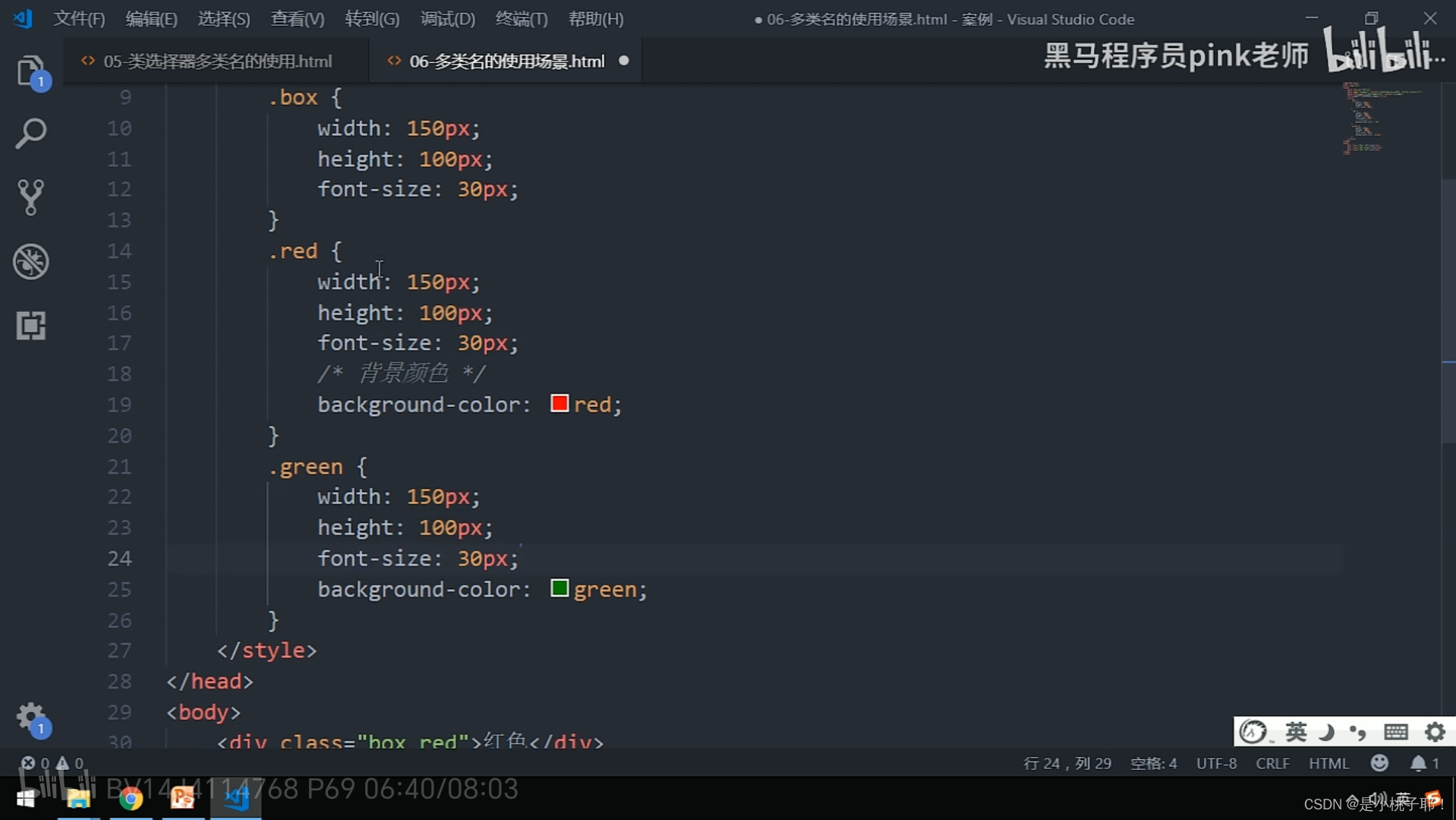1456x820 pixels.
Task: Switch to VS Code taskbar icon
Action: point(236,799)
